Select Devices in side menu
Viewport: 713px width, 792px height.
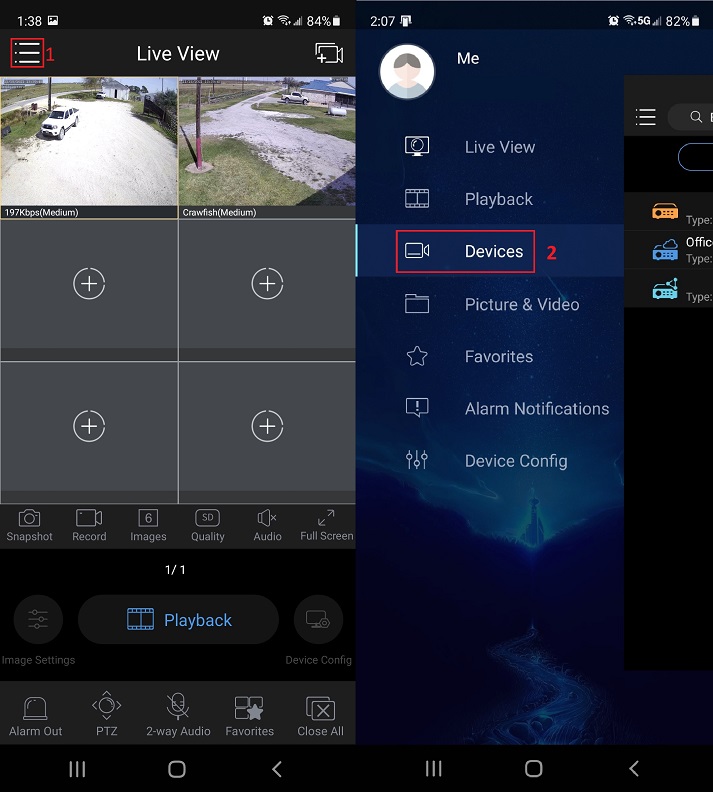466,251
